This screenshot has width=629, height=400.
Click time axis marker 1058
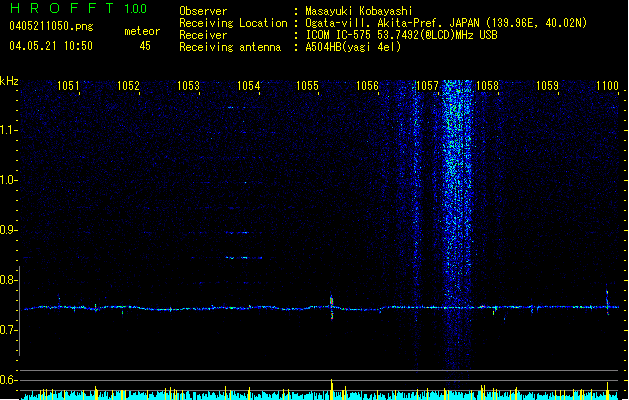click(x=487, y=86)
